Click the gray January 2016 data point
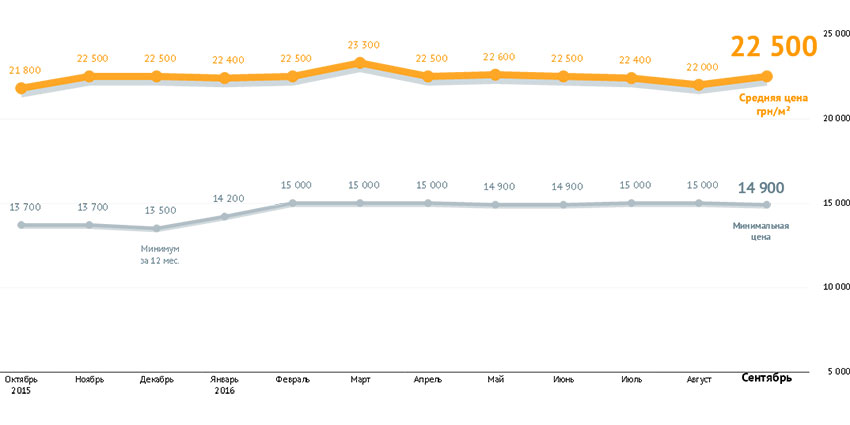The image size is (850, 425). point(225,216)
